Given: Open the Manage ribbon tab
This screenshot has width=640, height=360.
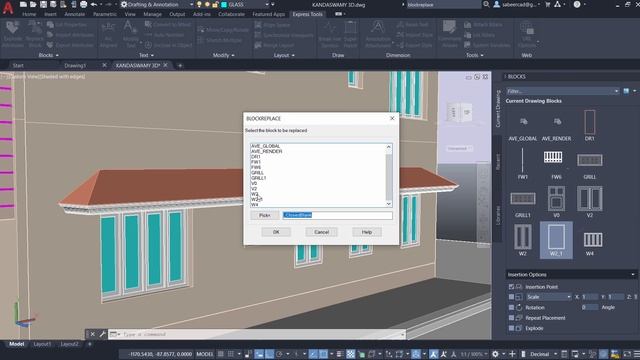Looking at the screenshot, I should [152, 14].
